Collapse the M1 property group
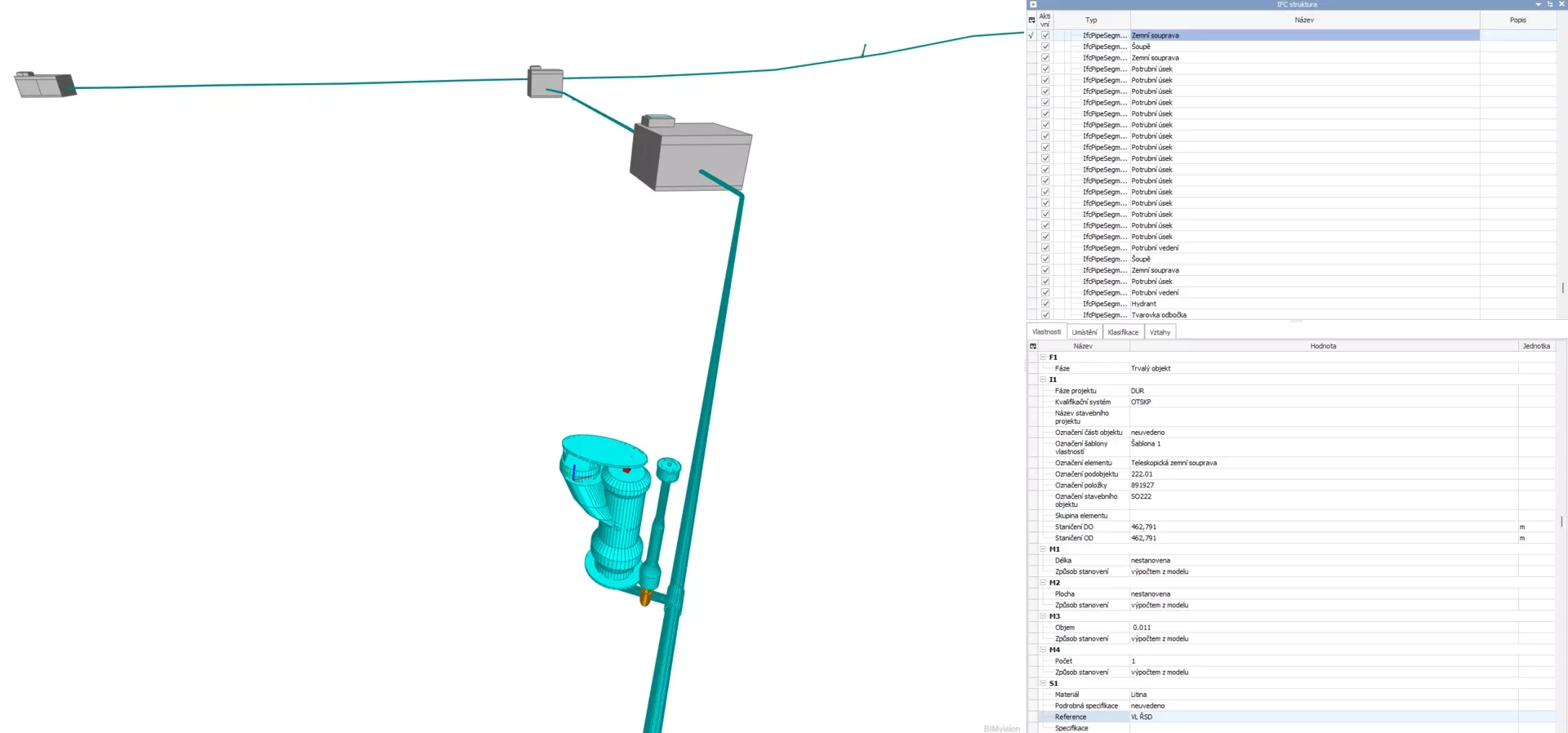Screen dimensions: 1568x733 tap(1043, 549)
